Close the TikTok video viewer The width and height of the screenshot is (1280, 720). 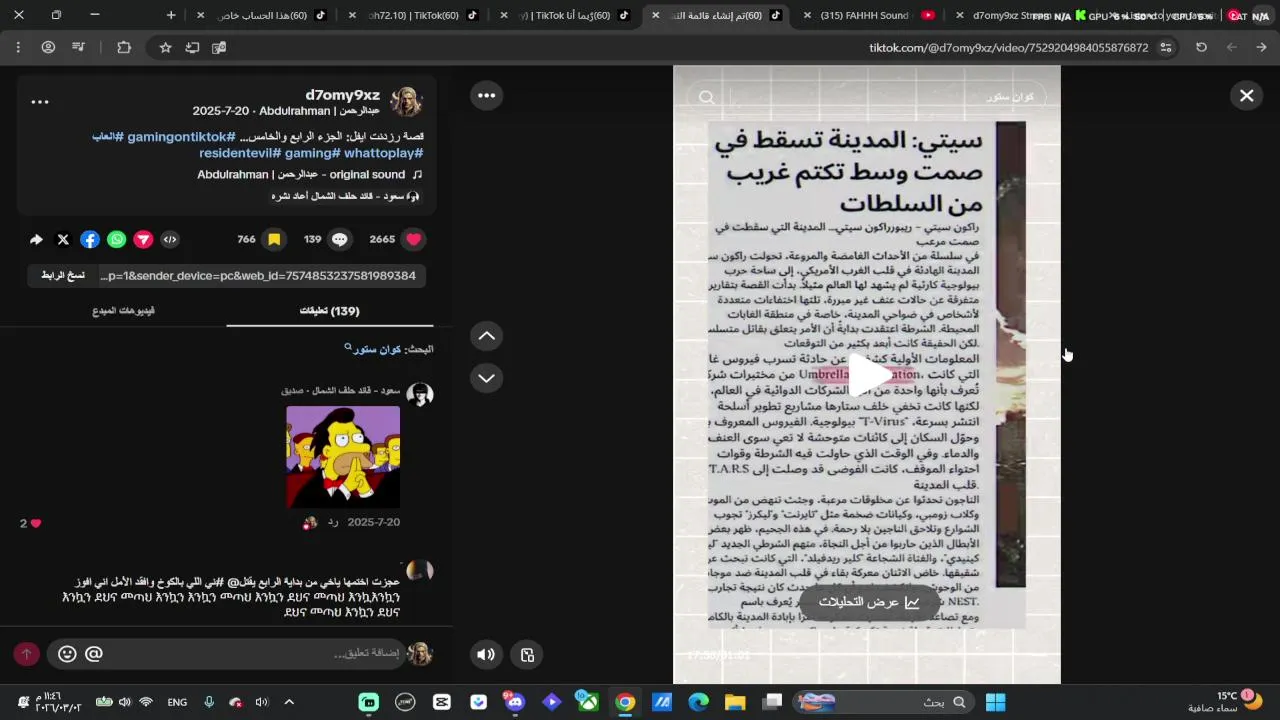1246,95
